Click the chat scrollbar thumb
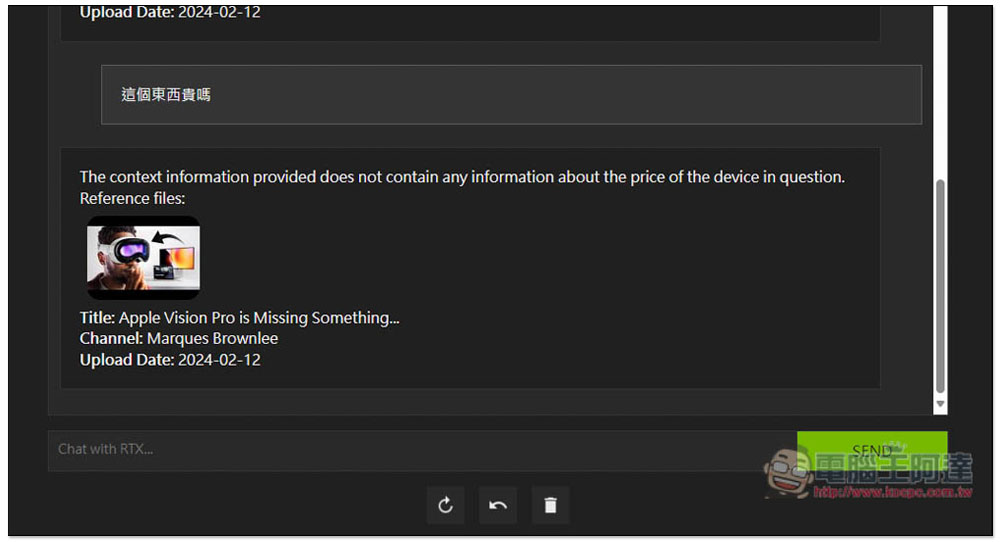The image size is (1000, 542). click(939, 286)
